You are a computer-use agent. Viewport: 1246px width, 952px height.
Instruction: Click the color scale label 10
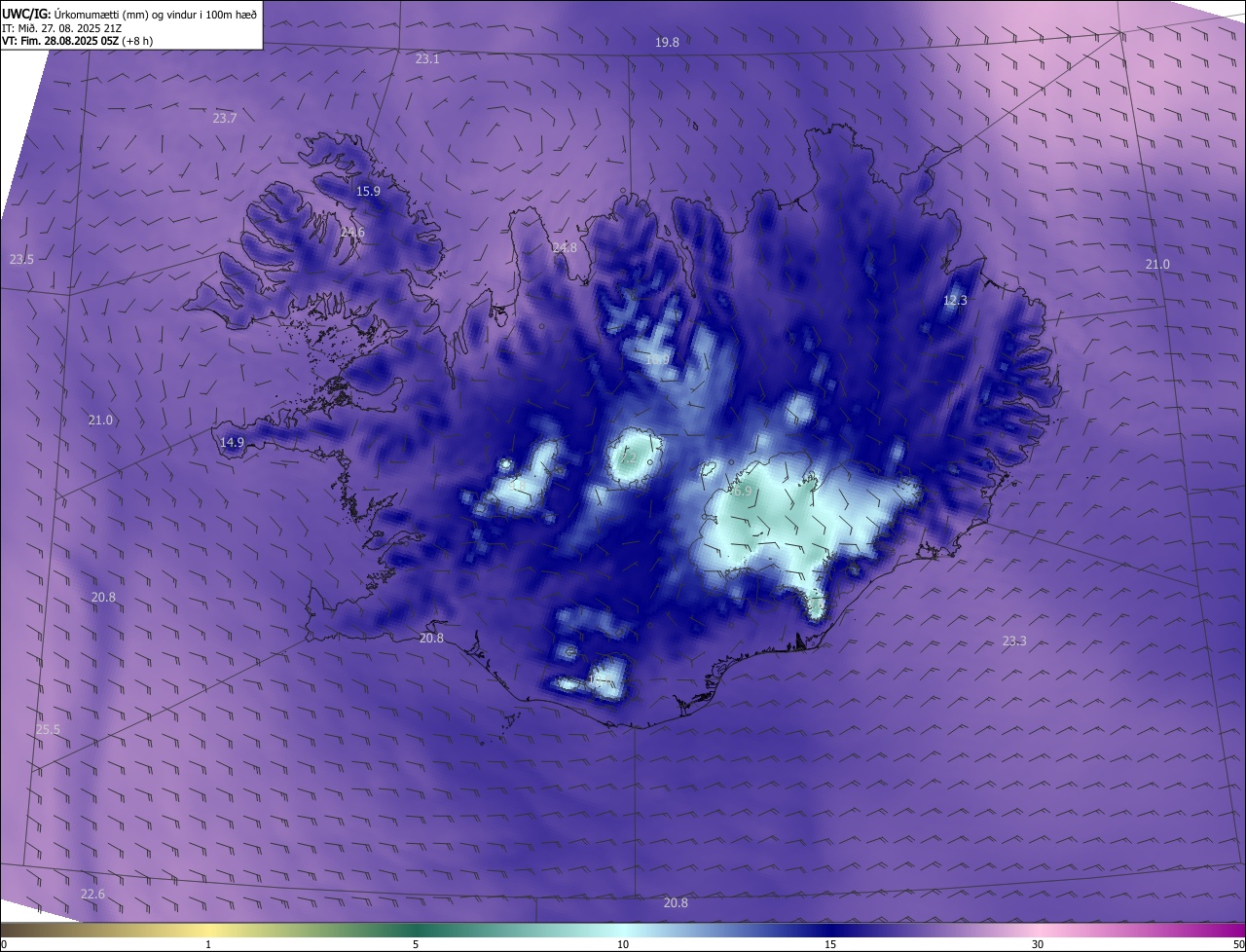(623, 945)
